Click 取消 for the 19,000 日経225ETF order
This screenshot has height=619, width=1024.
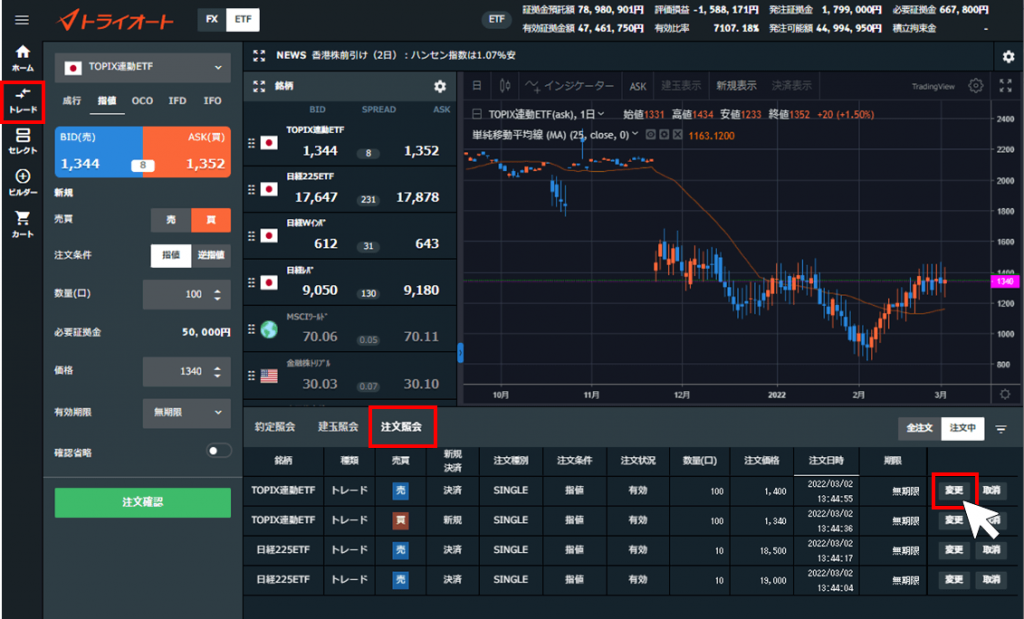click(x=991, y=580)
